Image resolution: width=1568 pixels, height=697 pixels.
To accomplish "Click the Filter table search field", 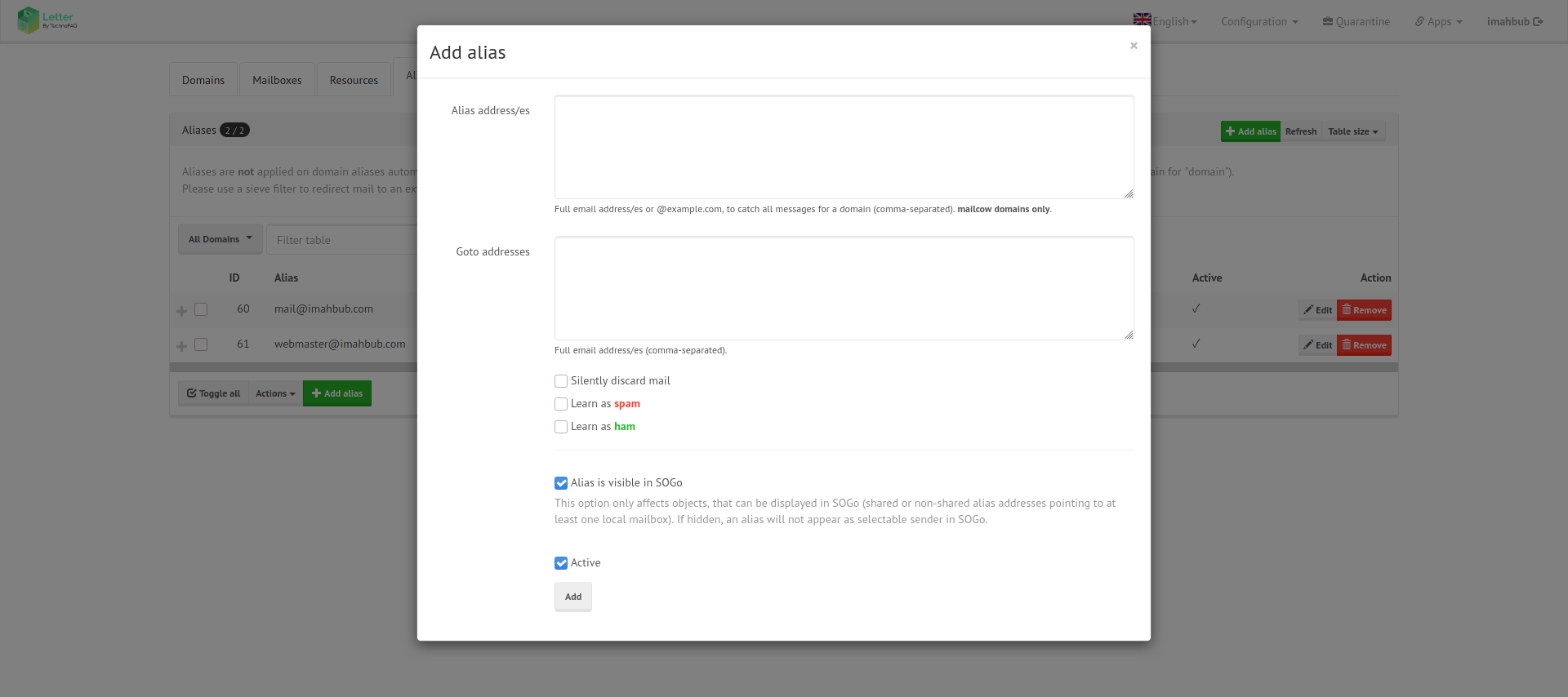I will point(343,240).
